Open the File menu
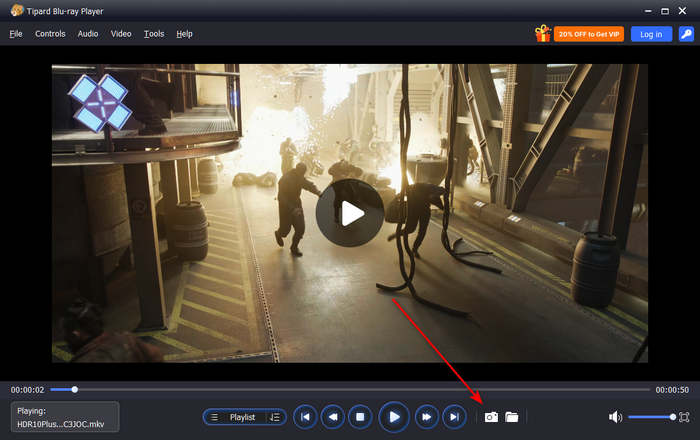The height and width of the screenshot is (440, 700). (16, 34)
